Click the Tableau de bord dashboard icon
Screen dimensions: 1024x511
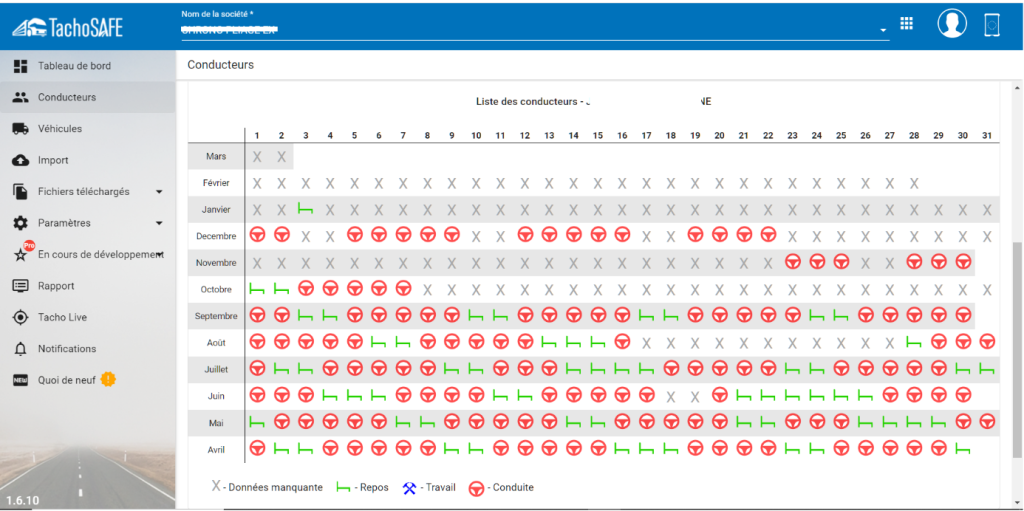click(20, 66)
